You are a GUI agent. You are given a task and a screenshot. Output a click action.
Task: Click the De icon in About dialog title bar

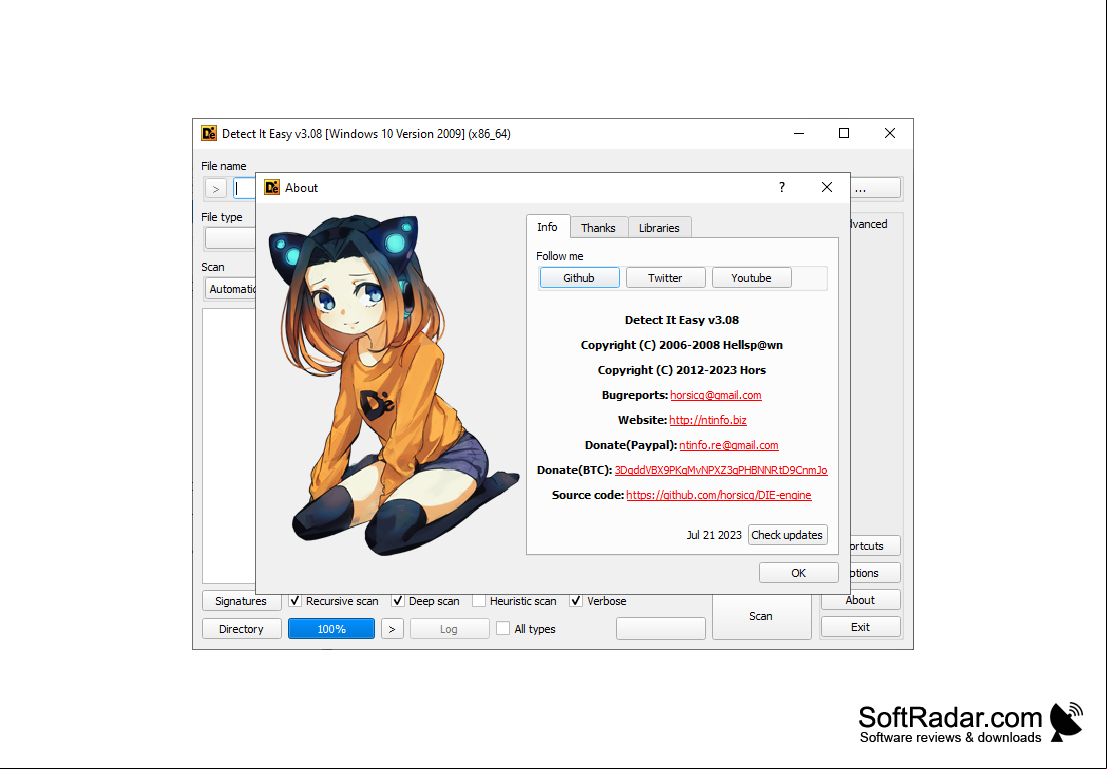[272, 187]
